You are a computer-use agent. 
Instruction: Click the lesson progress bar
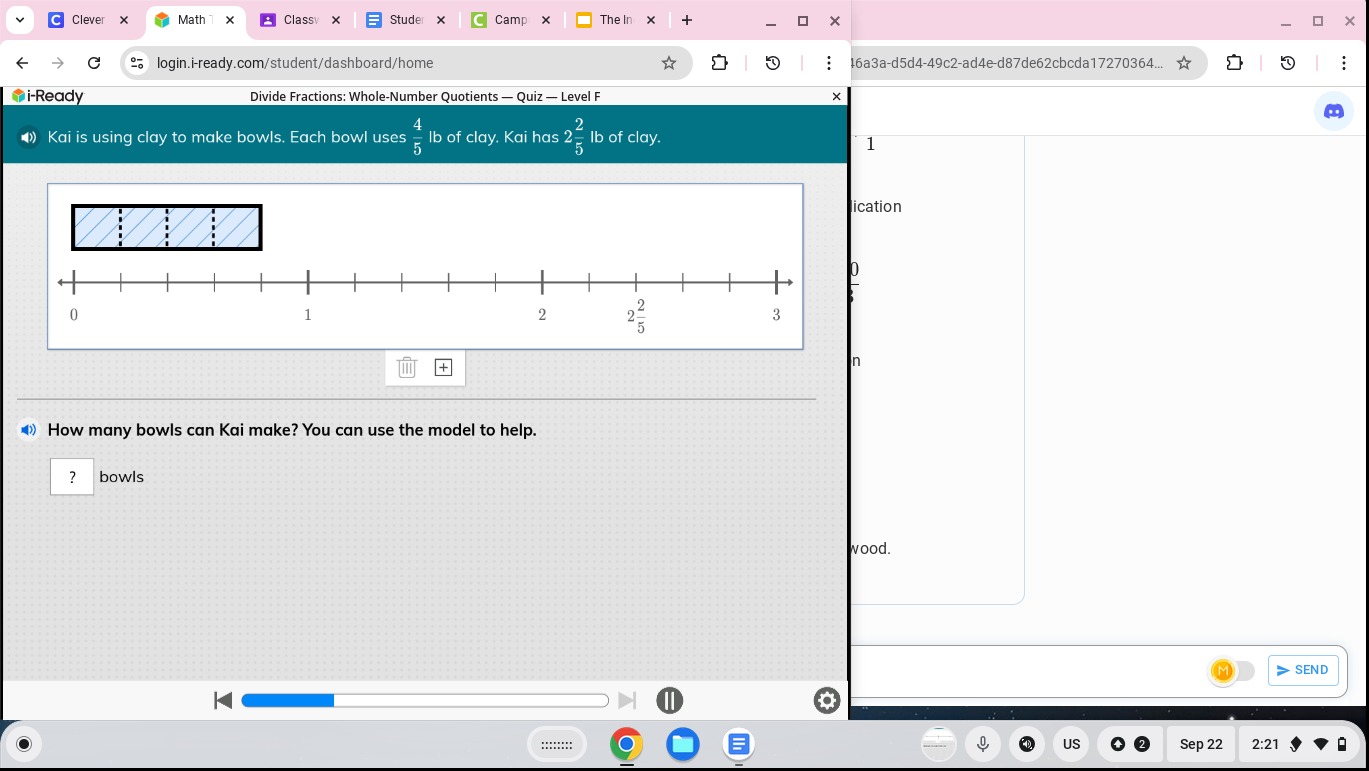click(x=425, y=700)
